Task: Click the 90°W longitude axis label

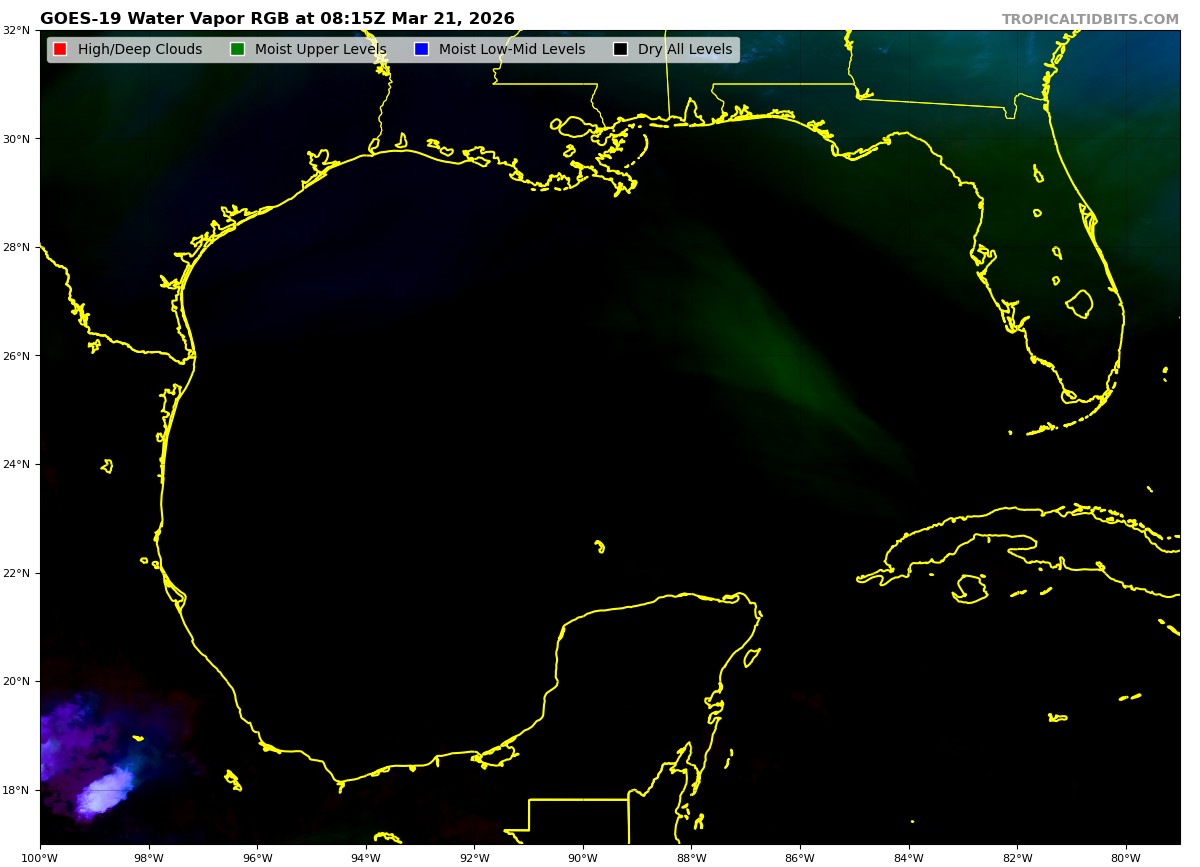Action: [583, 857]
